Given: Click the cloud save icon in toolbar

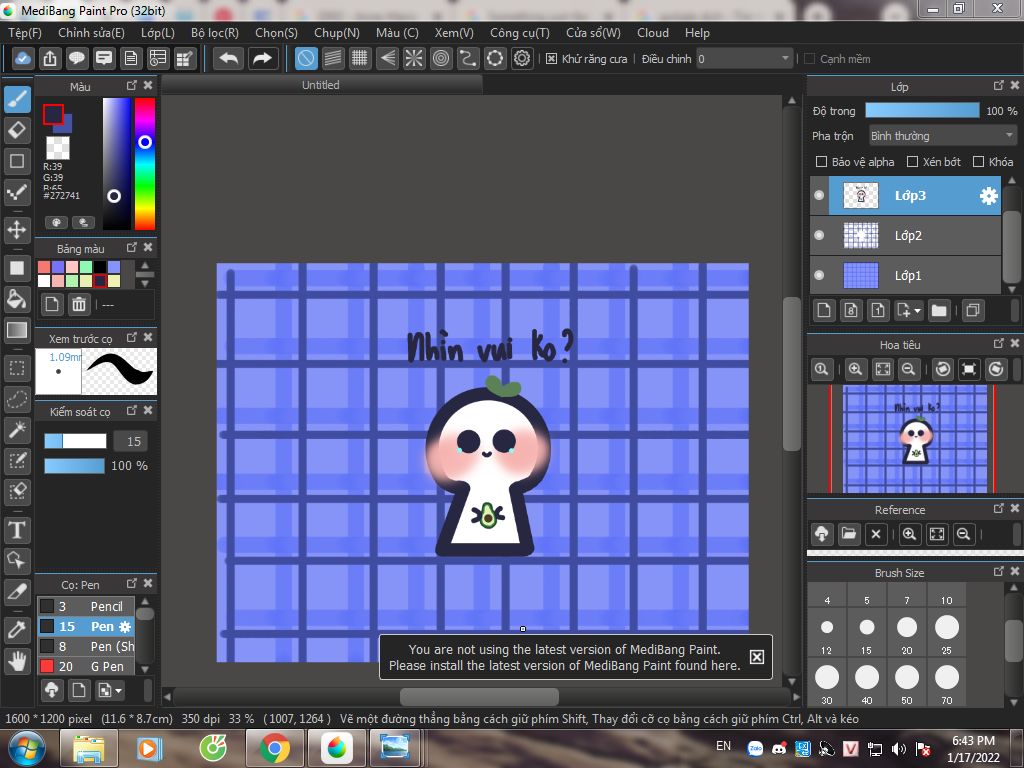Looking at the screenshot, I should pyautogui.click(x=22, y=59).
